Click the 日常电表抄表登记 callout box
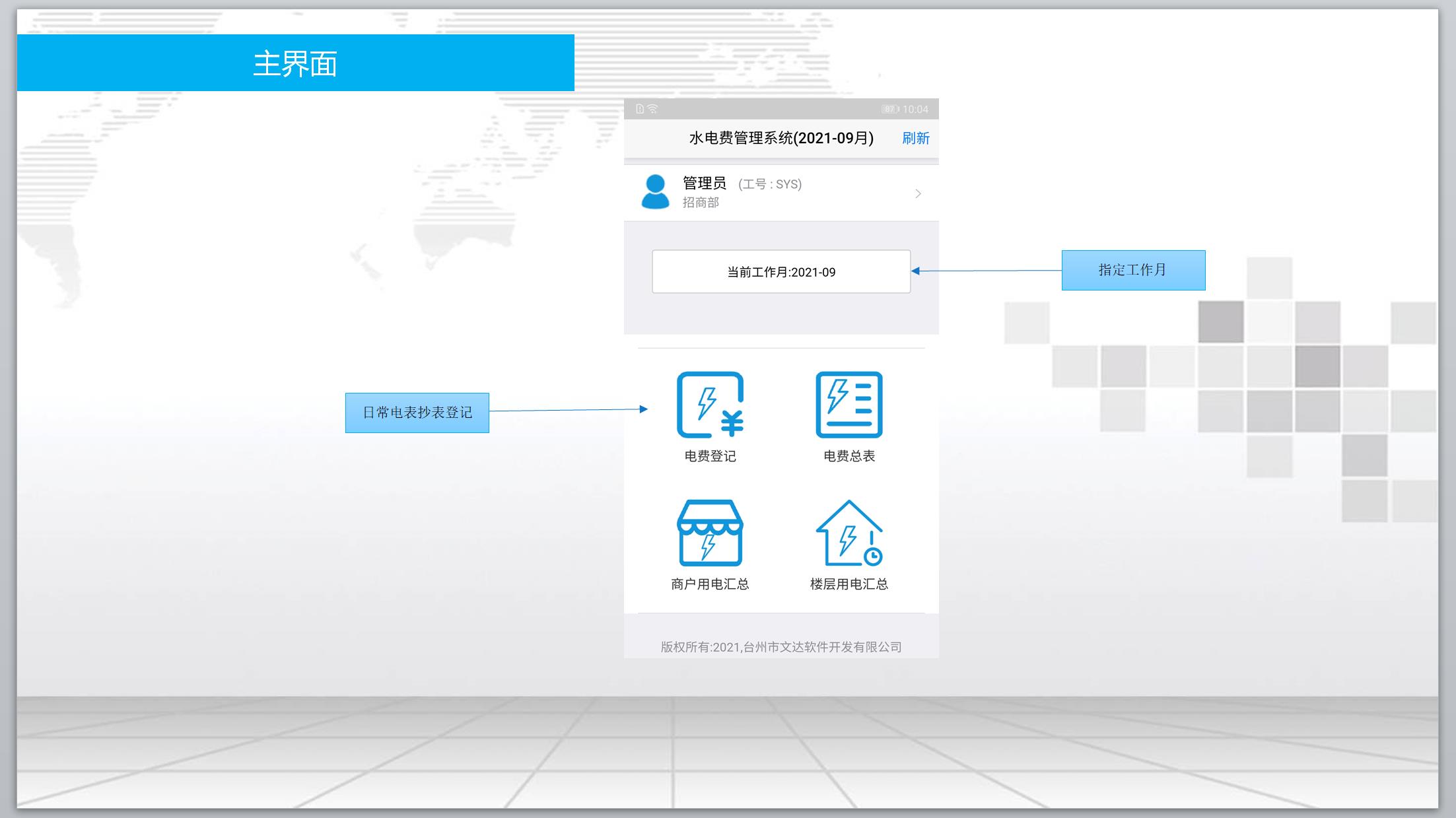The width and height of the screenshot is (1456, 818). 417,413
